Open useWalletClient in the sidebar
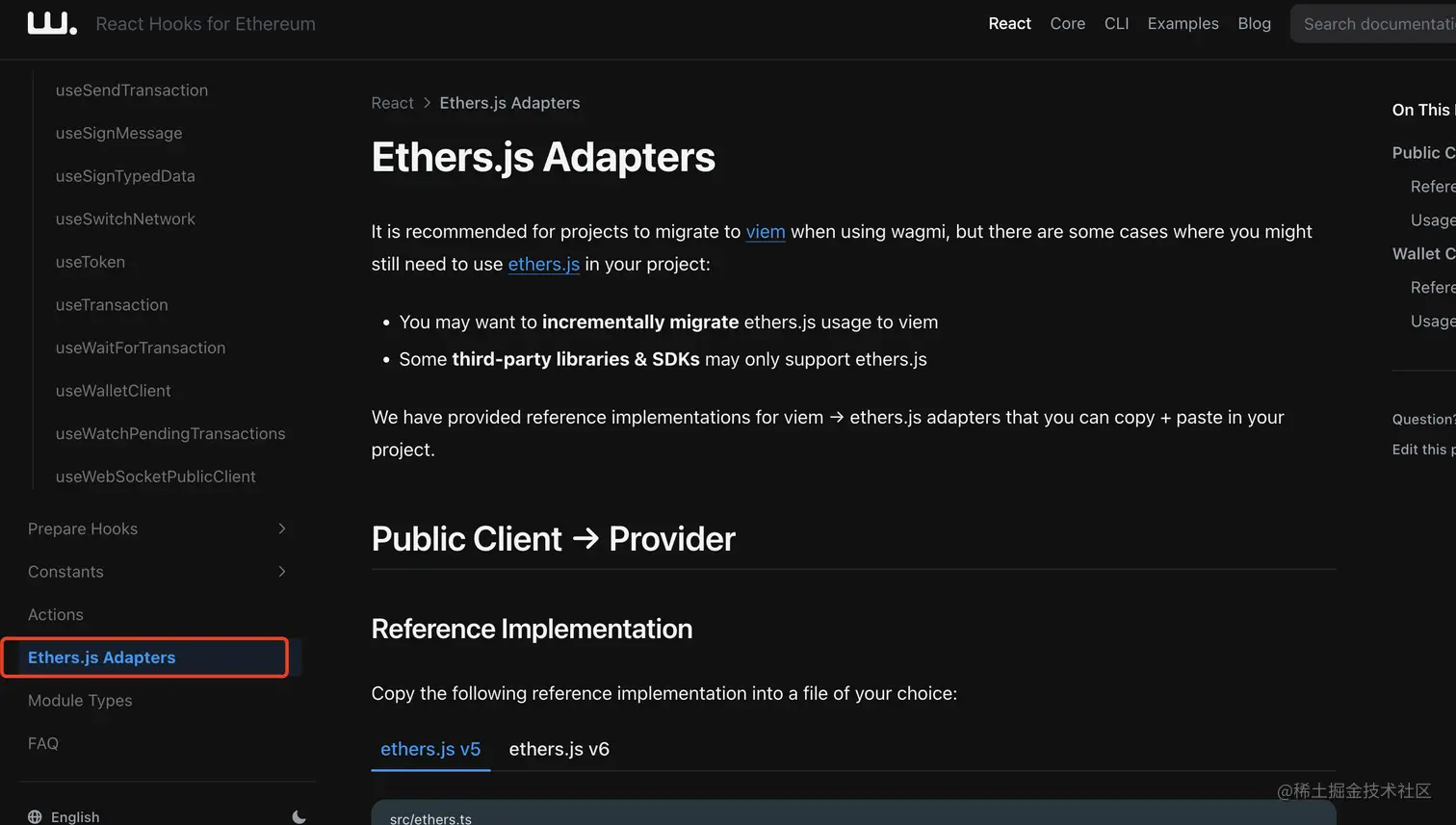The image size is (1456, 825). point(113,391)
